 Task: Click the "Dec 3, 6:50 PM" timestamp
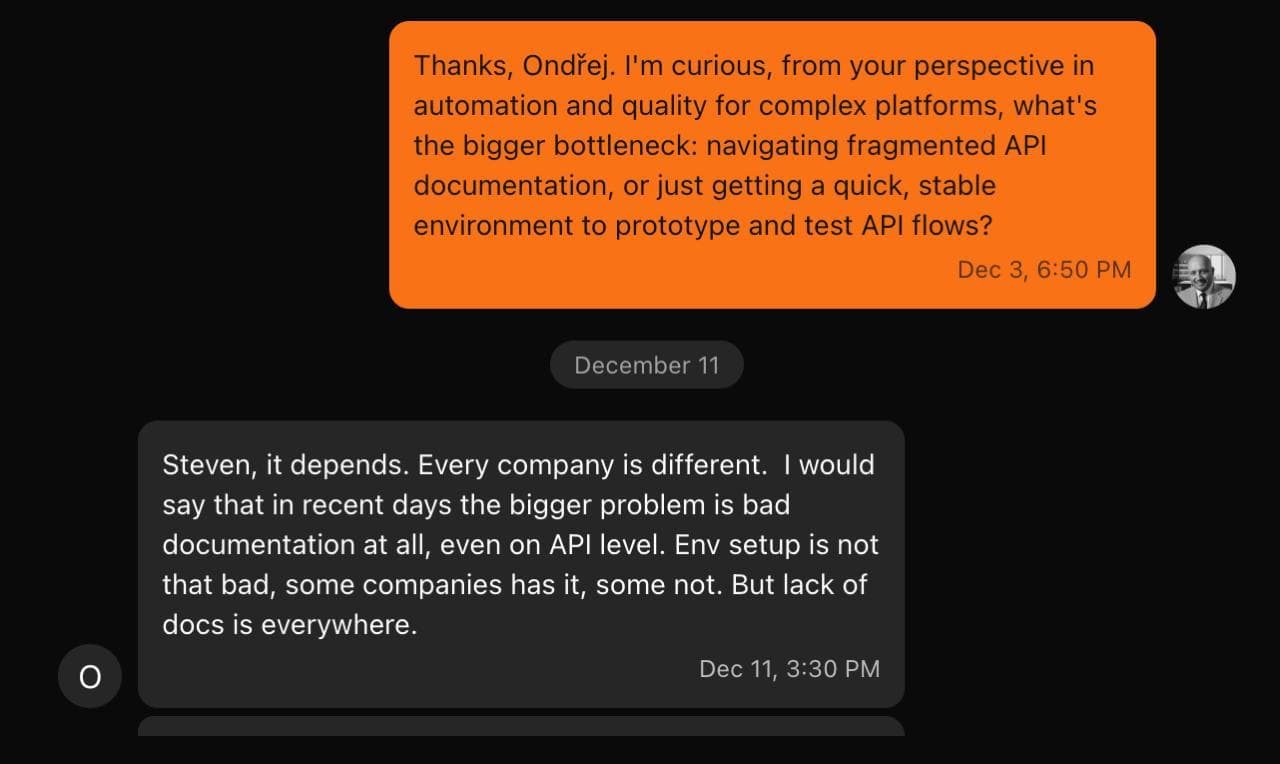(x=1044, y=269)
